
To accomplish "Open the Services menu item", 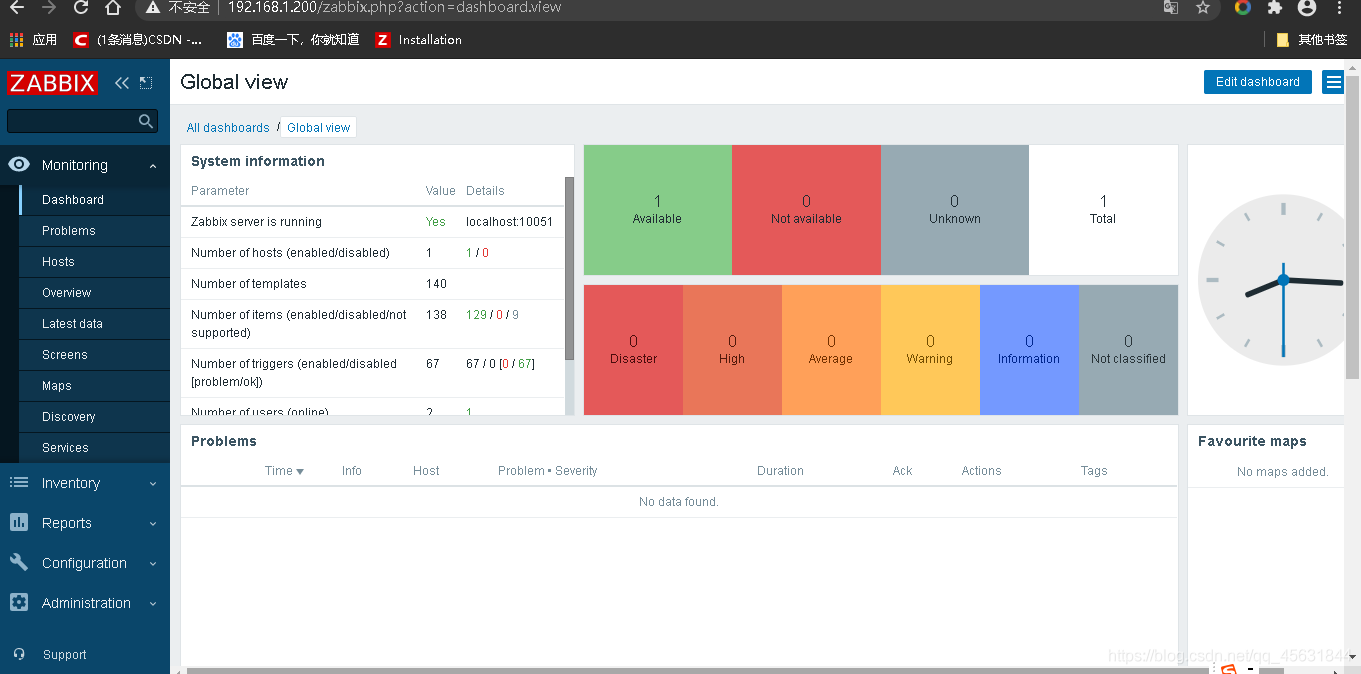I will pos(94,448).
